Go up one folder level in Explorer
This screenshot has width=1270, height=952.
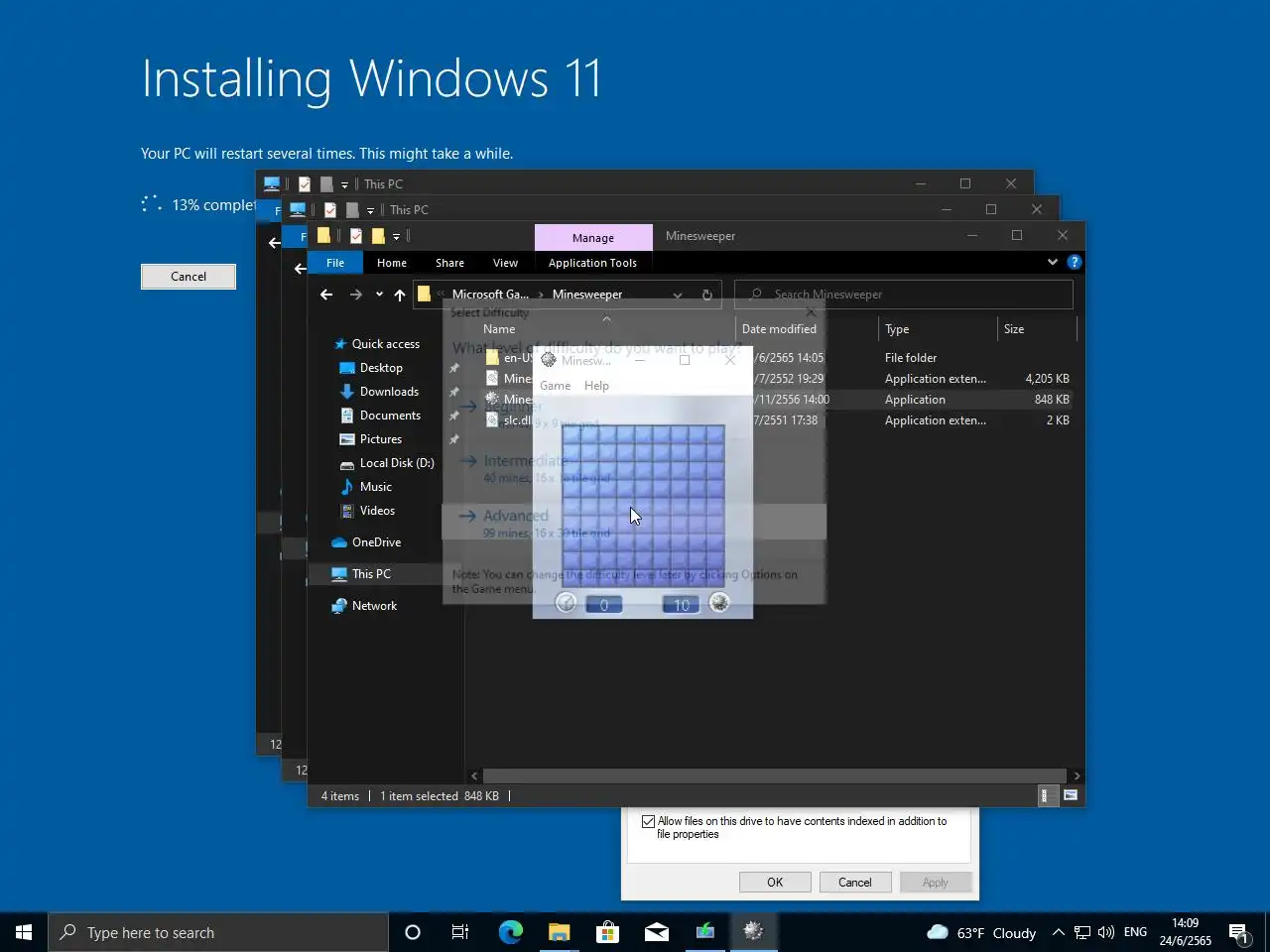399,295
